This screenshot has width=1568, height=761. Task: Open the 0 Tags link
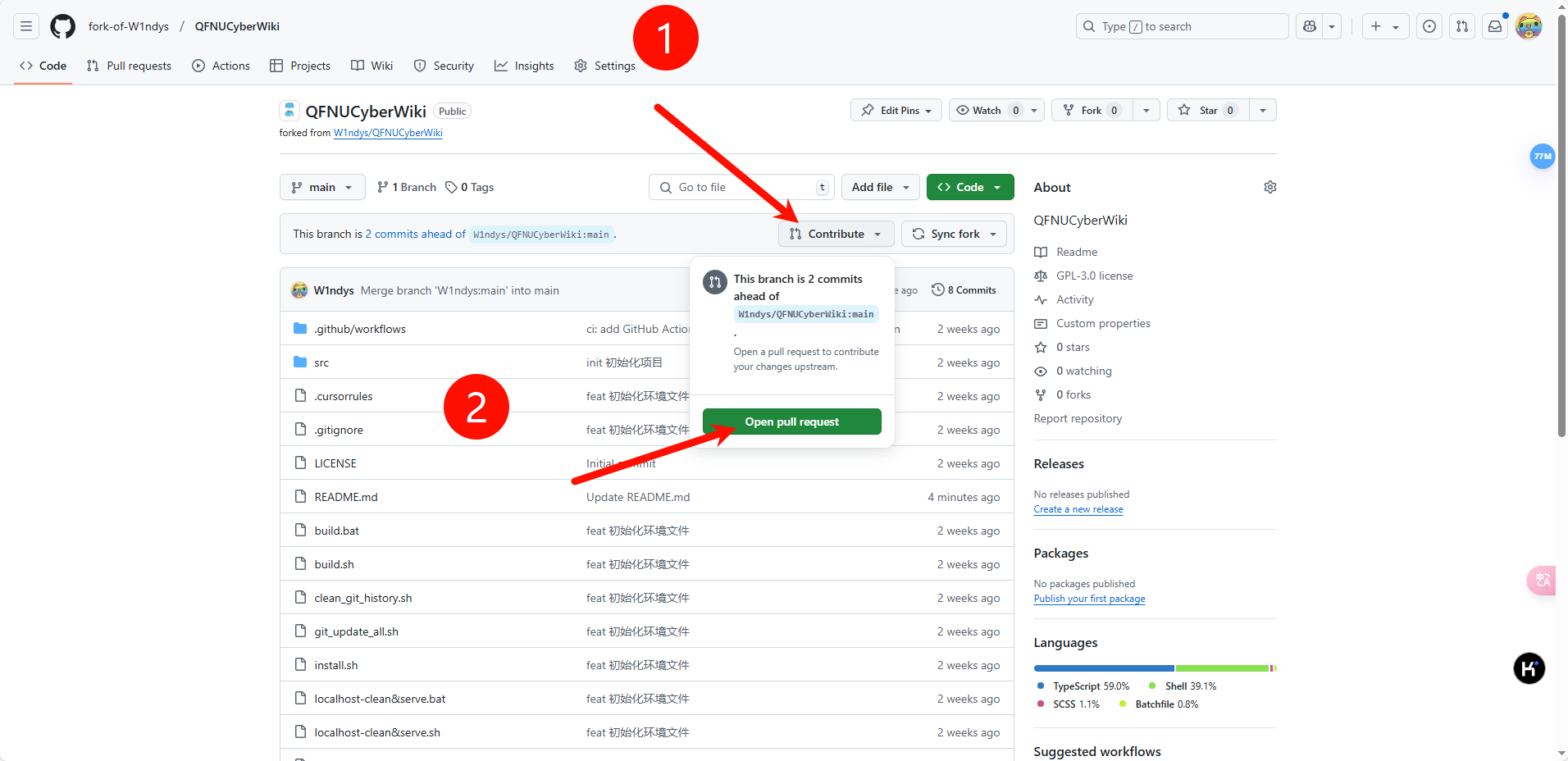470,187
